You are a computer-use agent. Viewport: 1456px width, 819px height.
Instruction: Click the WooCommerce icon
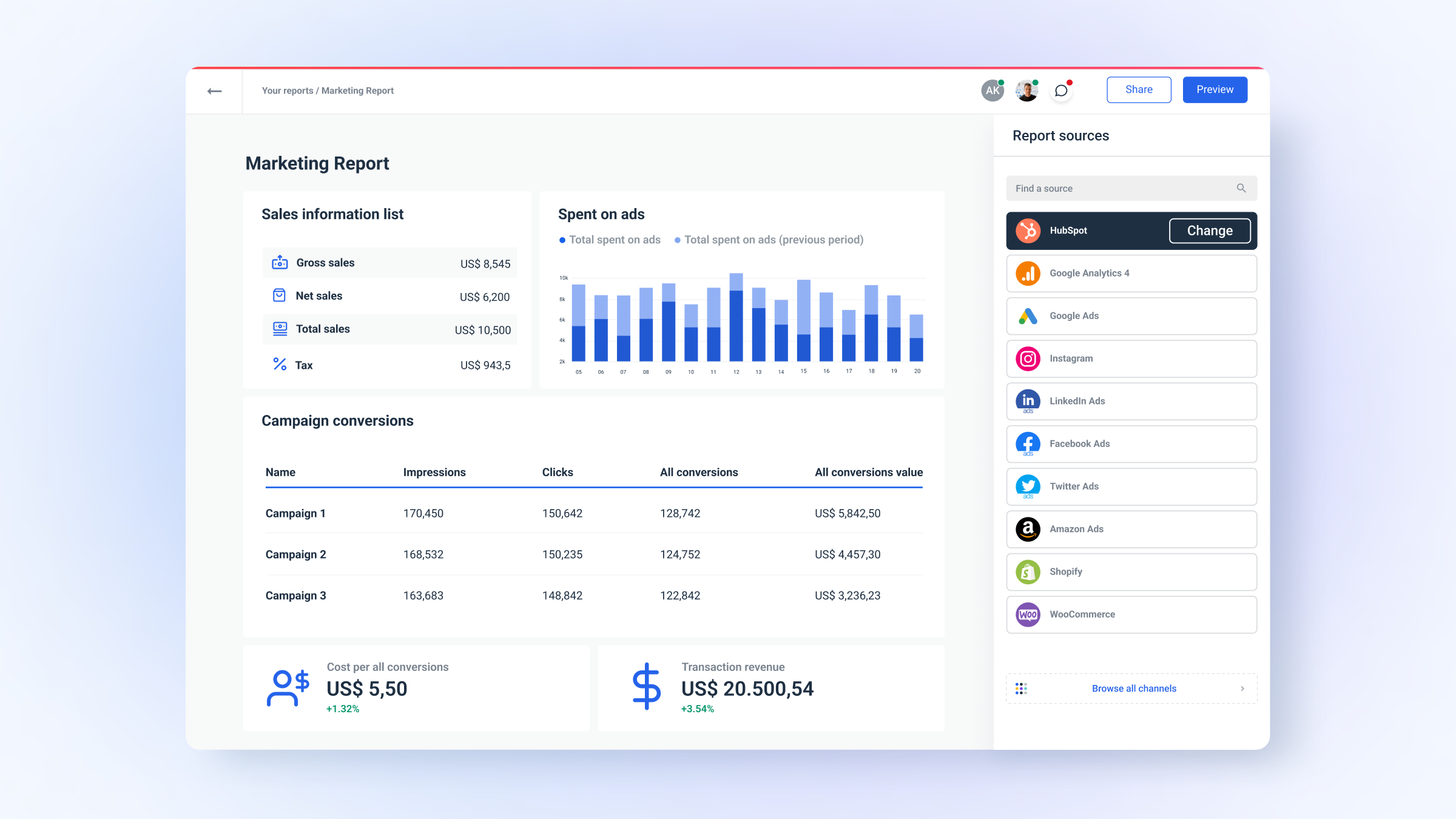coord(1028,615)
